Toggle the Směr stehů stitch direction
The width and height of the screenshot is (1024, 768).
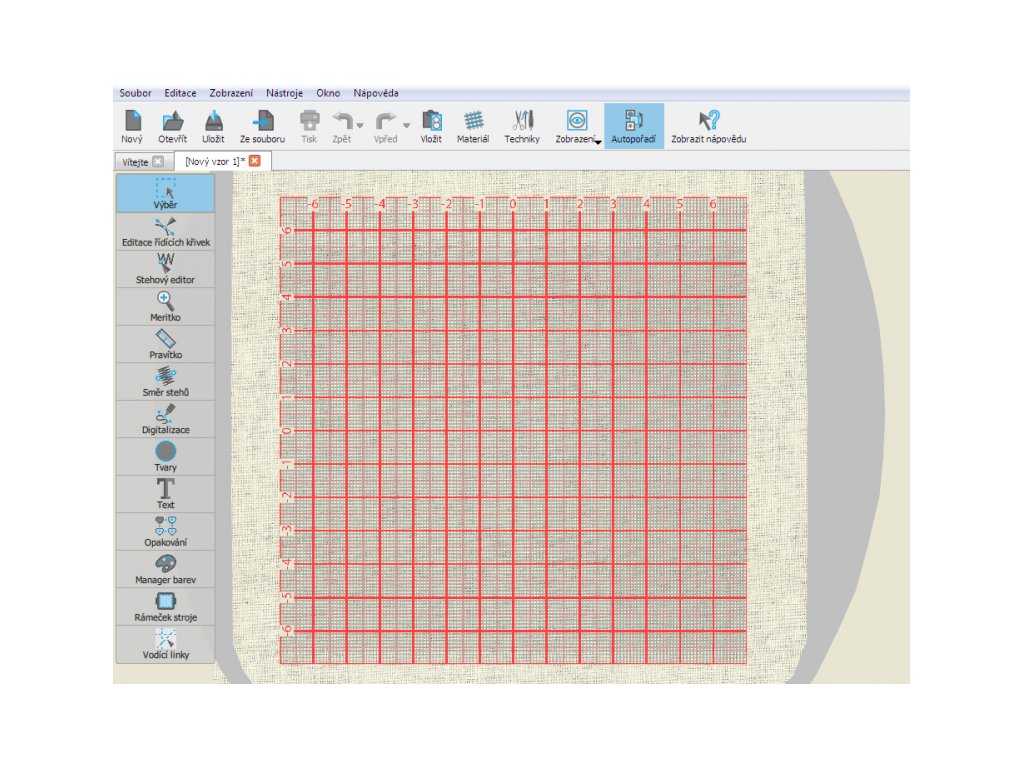click(165, 381)
